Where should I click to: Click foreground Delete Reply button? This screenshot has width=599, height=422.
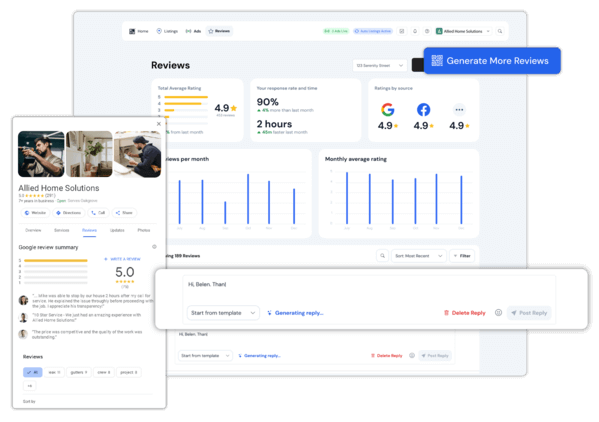pos(465,313)
